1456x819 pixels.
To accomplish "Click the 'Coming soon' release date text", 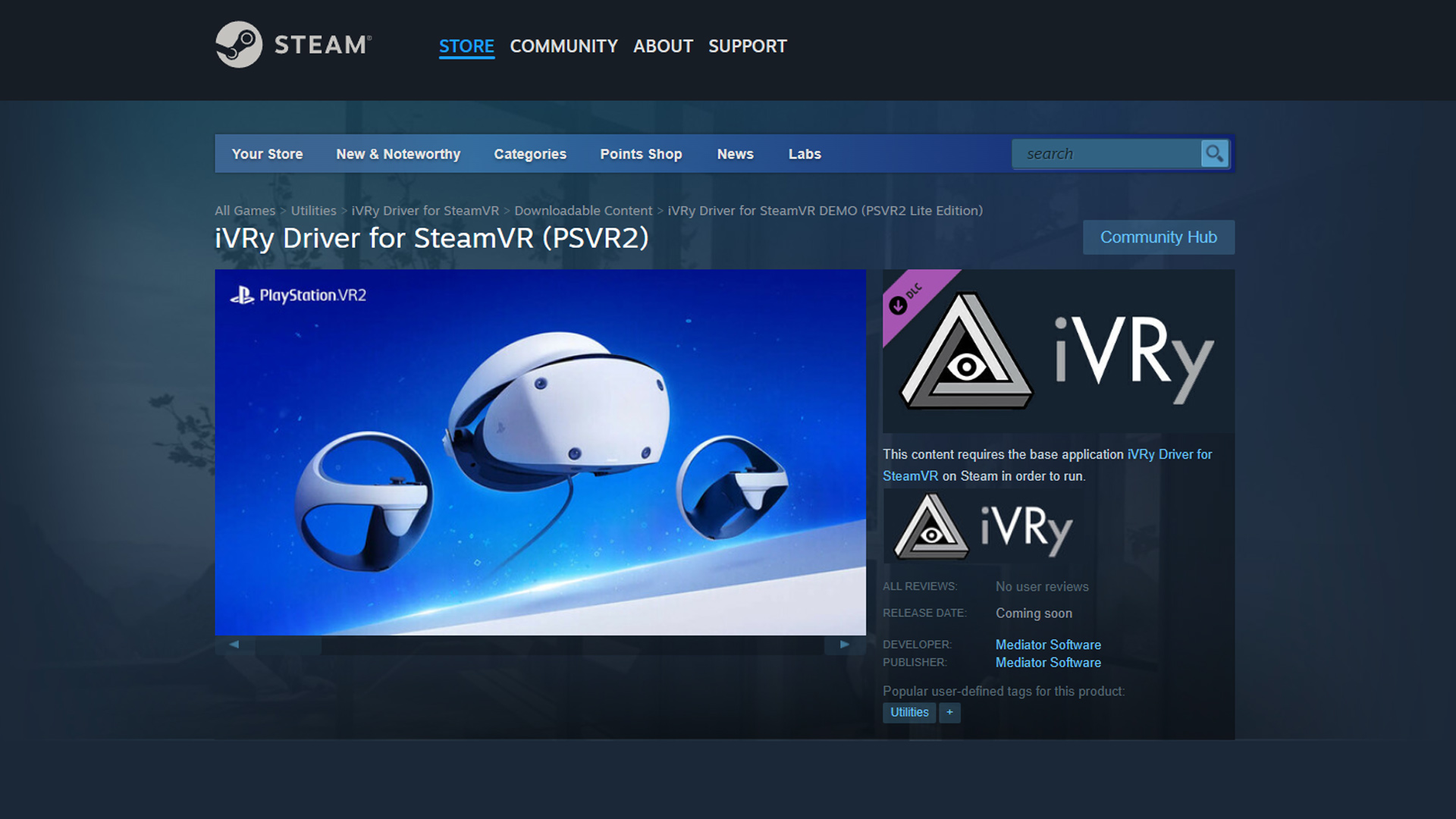I will point(1034,613).
